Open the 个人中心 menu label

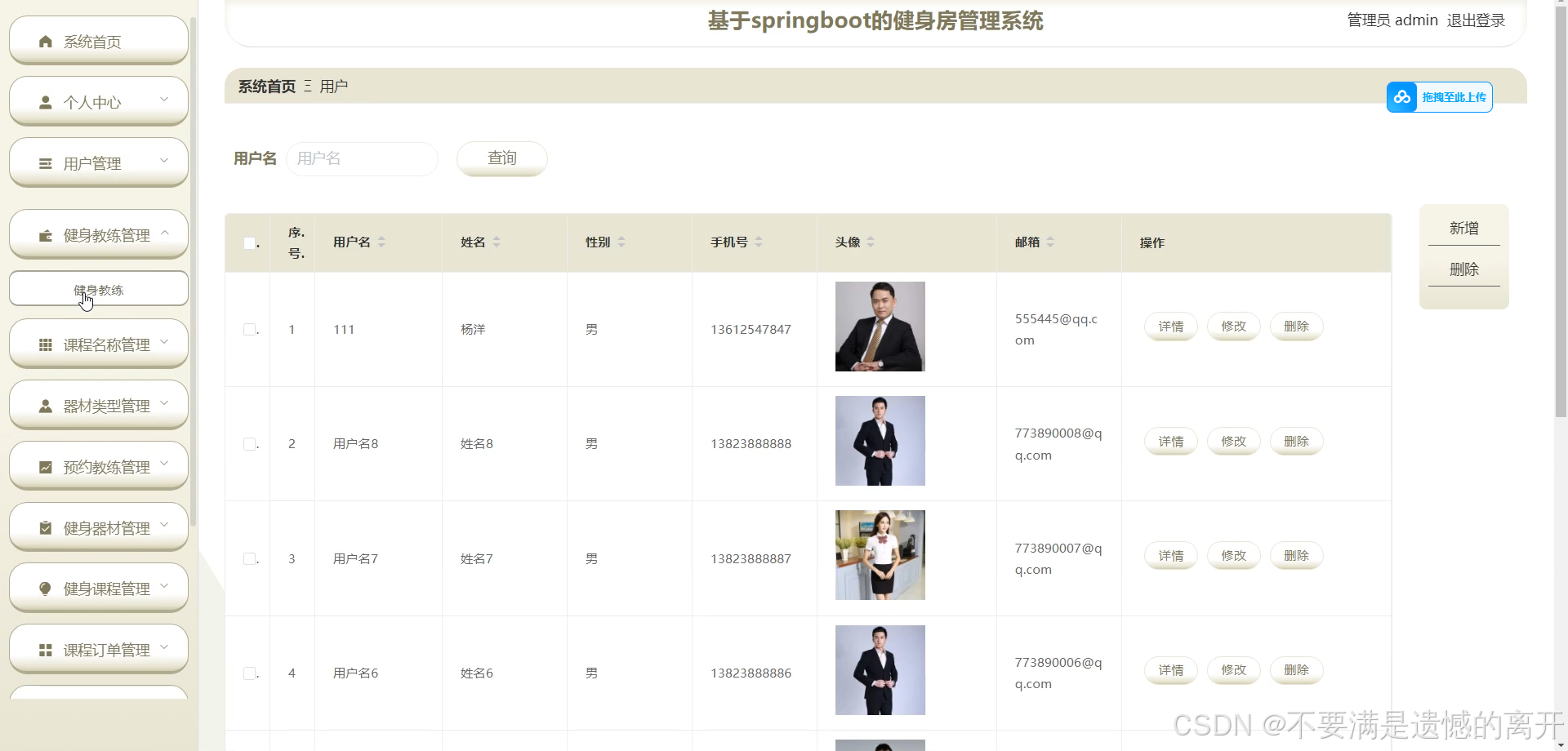click(x=92, y=103)
